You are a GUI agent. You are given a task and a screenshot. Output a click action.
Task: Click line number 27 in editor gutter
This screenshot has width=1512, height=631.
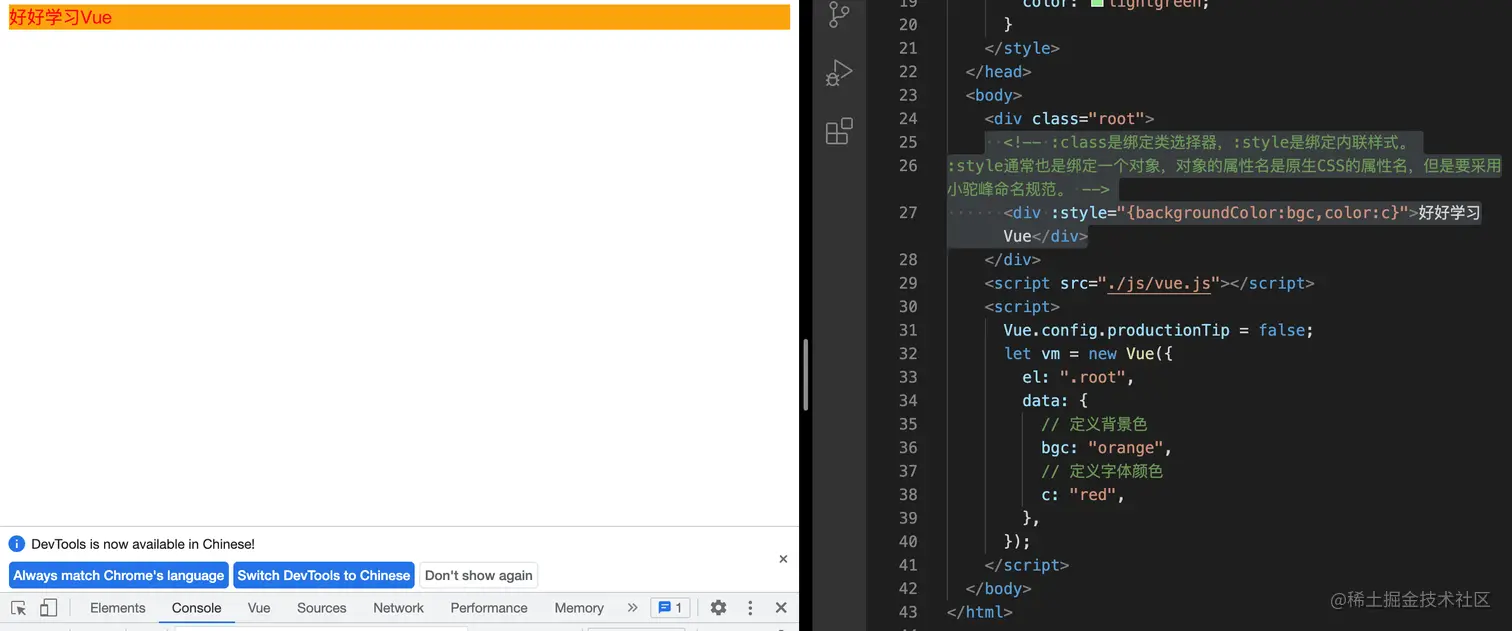[x=908, y=212]
